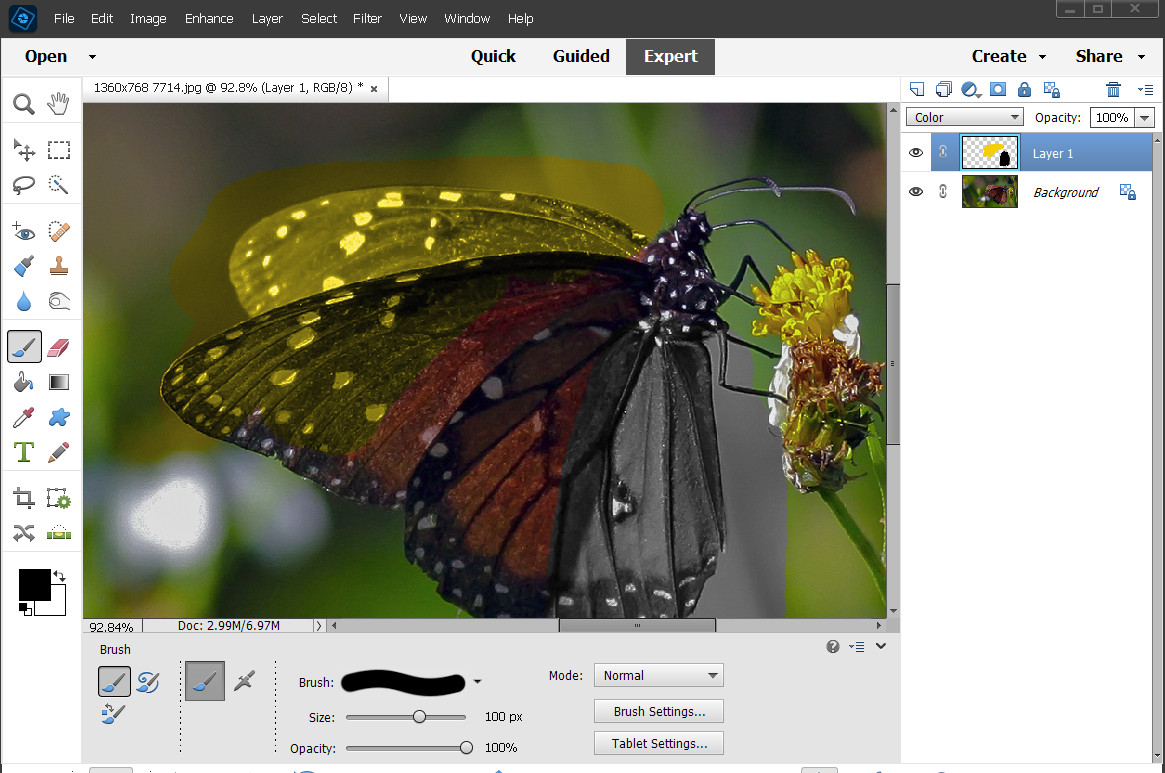The image size is (1165, 773).
Task: Click the Tablet Settings button
Action: click(658, 743)
